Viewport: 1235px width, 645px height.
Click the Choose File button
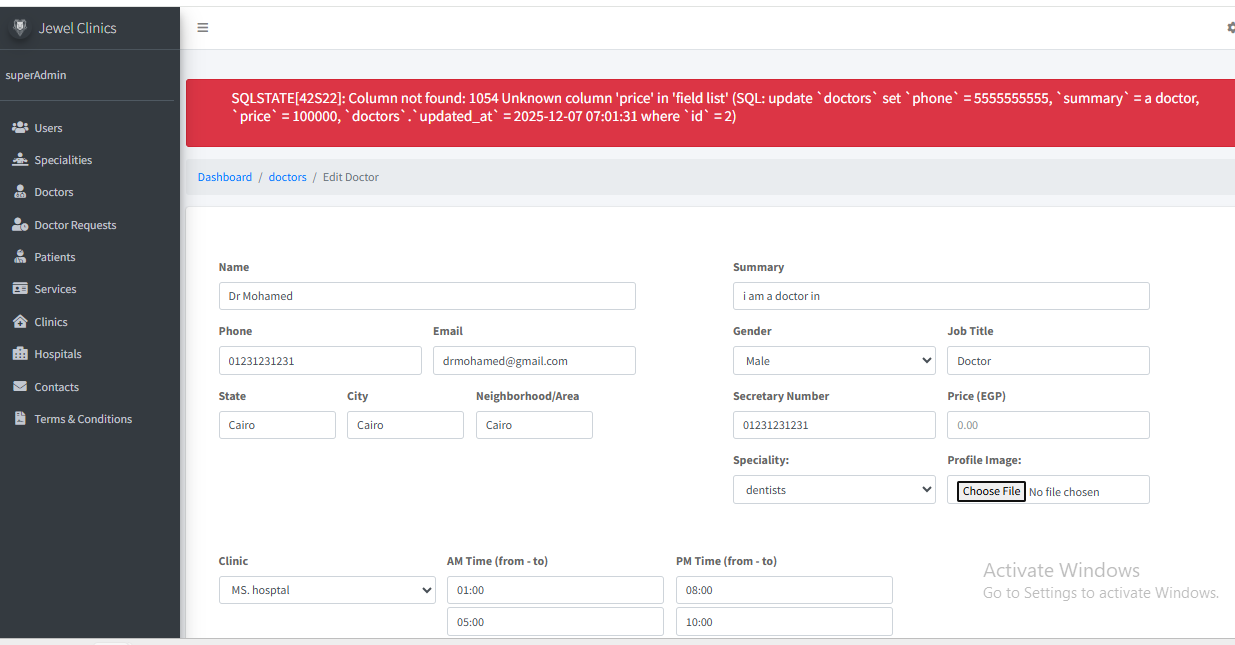pyautogui.click(x=991, y=491)
